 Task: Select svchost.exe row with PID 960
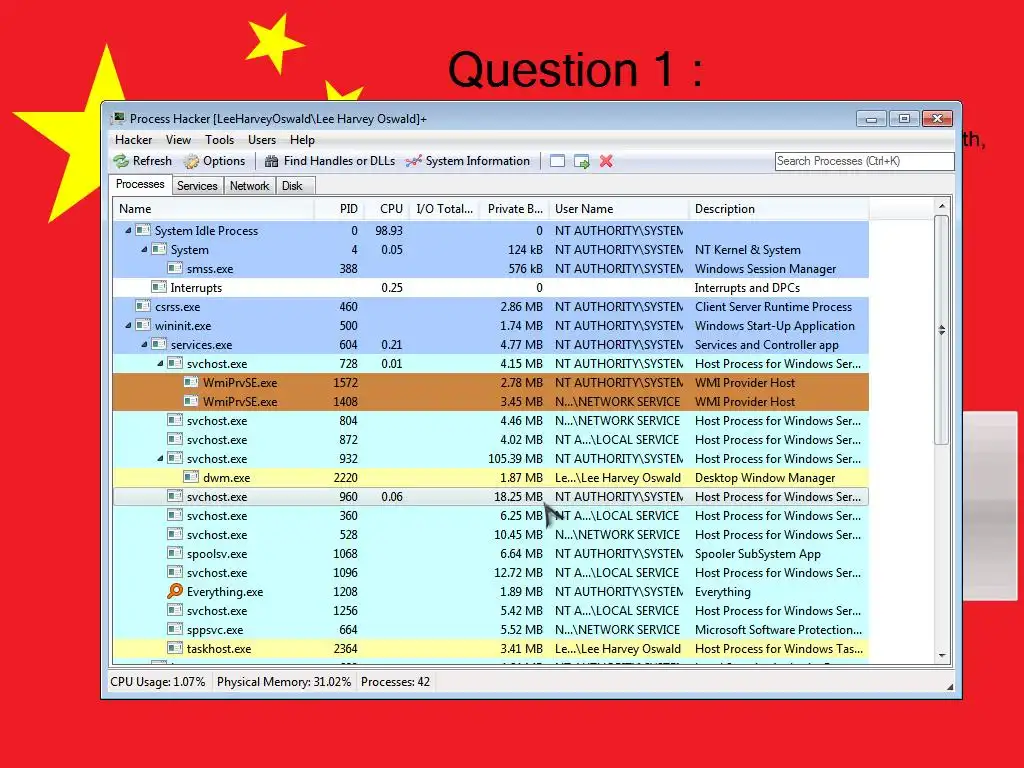(x=491, y=496)
